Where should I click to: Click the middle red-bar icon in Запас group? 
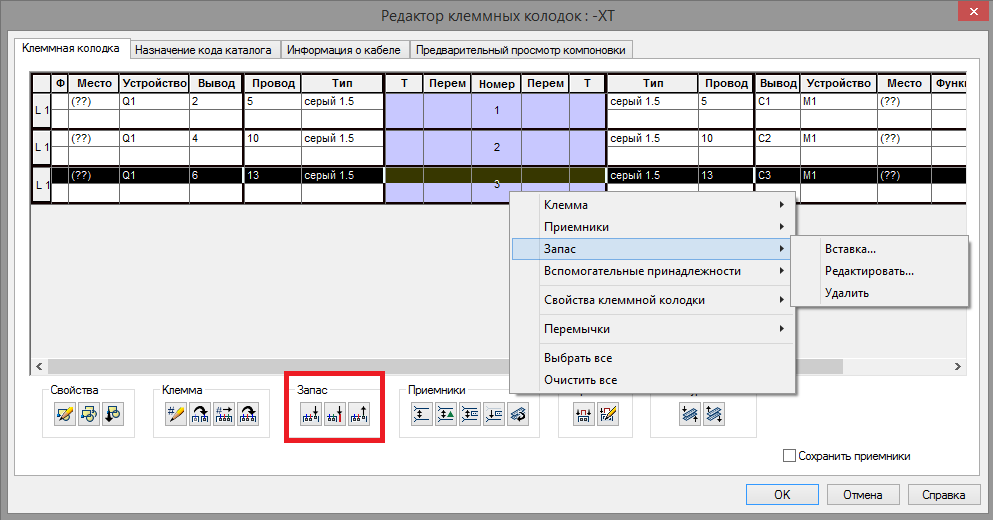click(335, 414)
